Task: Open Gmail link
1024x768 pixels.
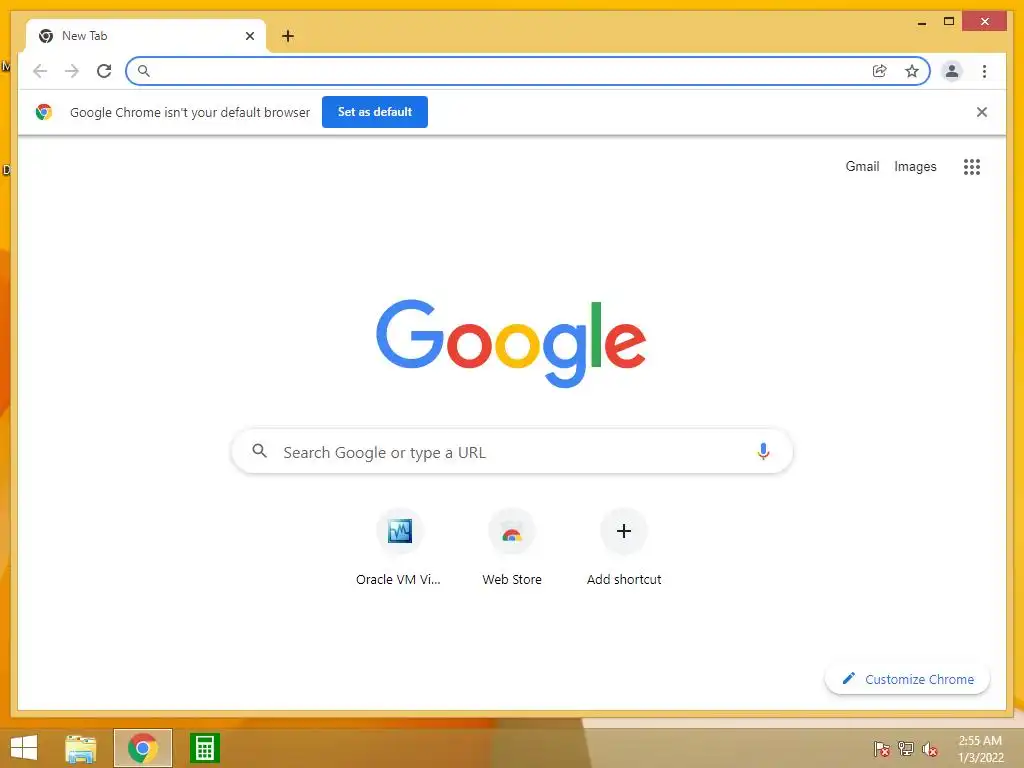Action: click(862, 167)
